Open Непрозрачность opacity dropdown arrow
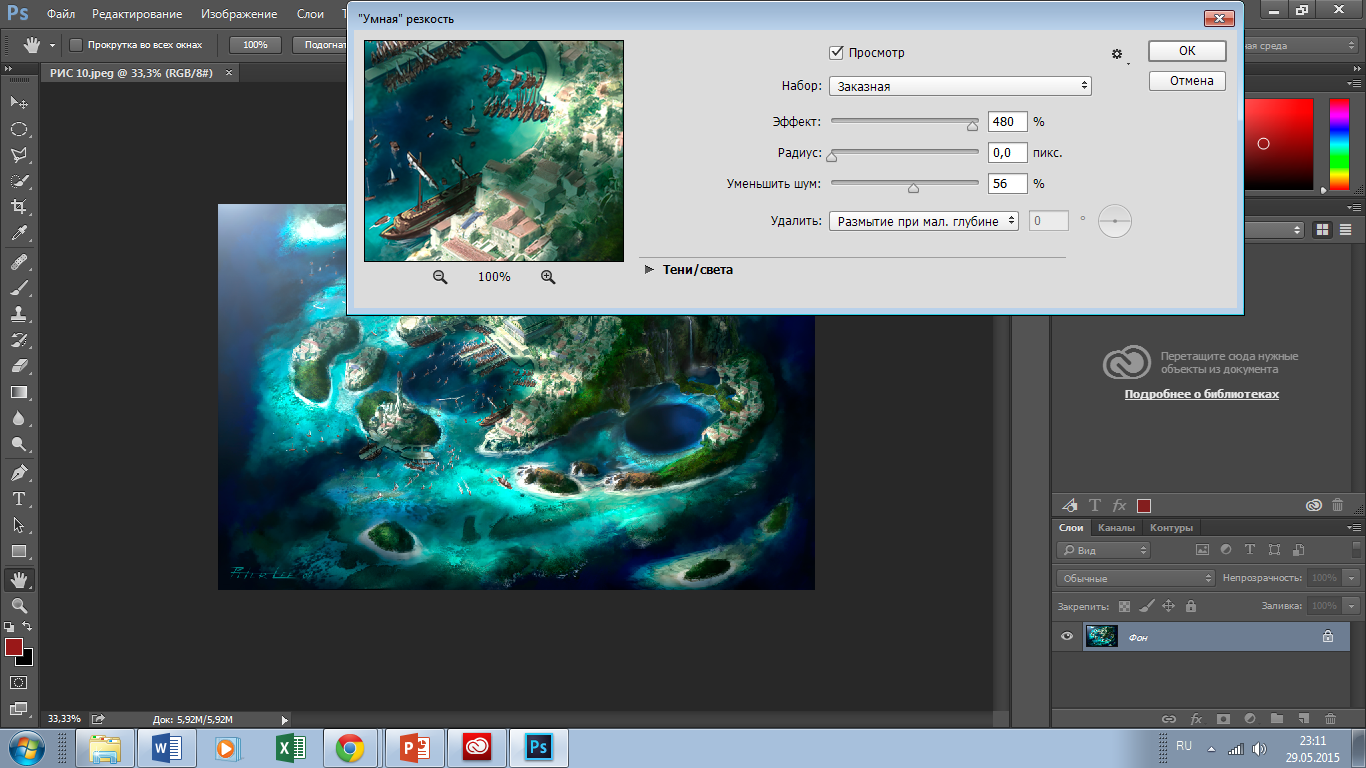 click(x=1352, y=578)
